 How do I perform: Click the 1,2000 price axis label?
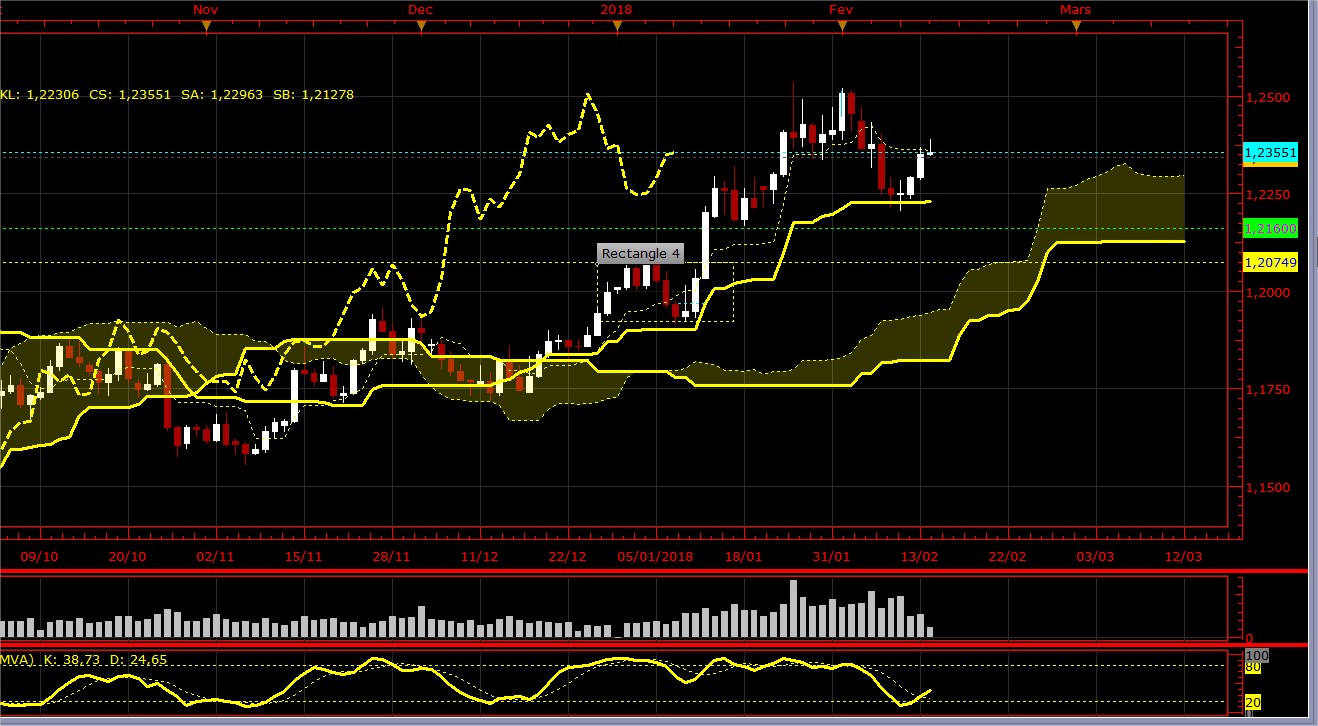pos(1268,293)
